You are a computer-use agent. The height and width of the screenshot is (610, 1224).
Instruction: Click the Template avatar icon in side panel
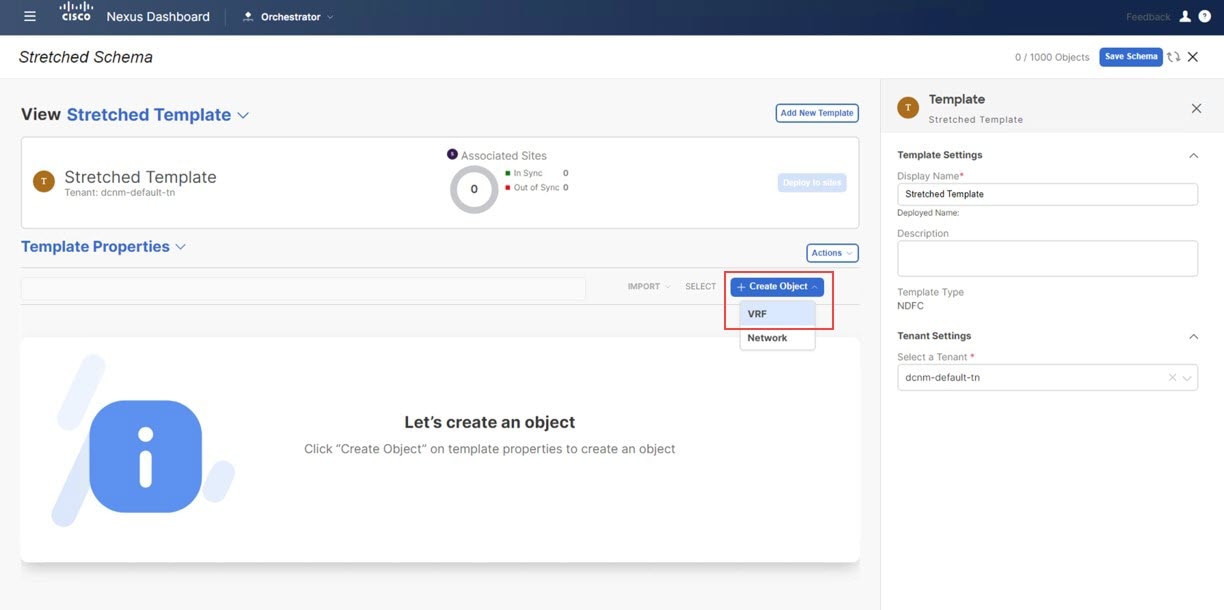[x=908, y=108]
